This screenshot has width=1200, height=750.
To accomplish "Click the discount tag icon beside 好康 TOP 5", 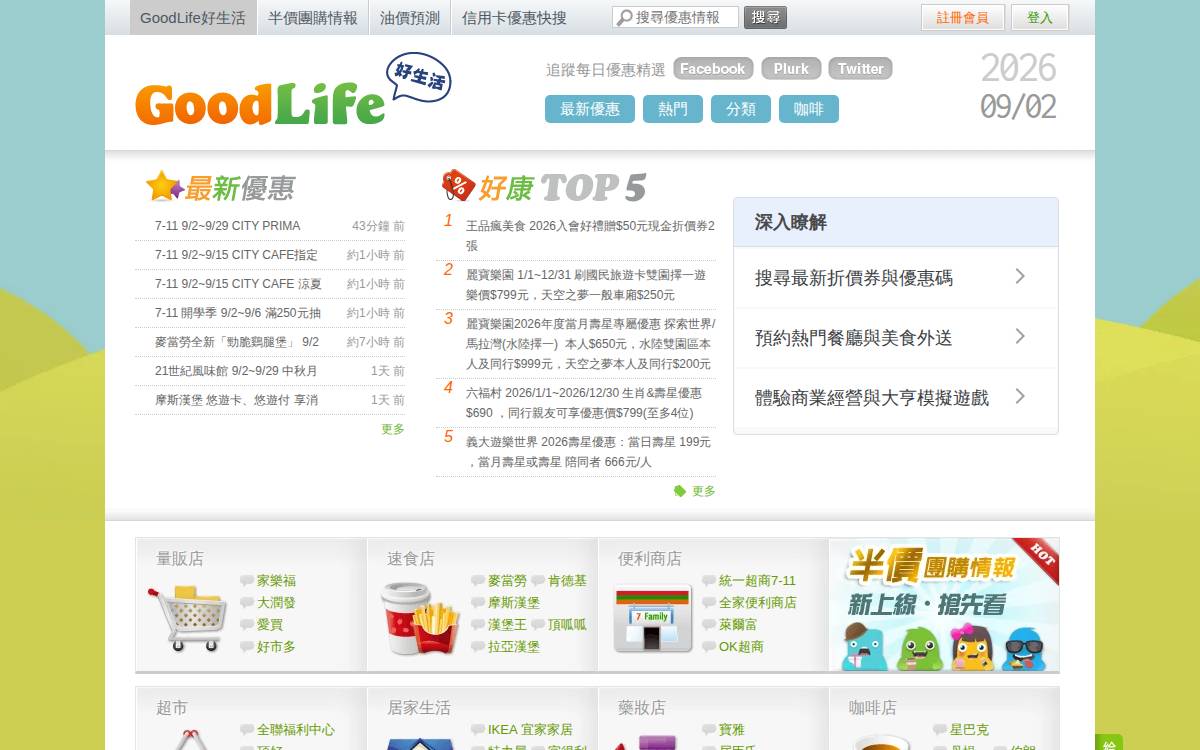I will coord(457,185).
